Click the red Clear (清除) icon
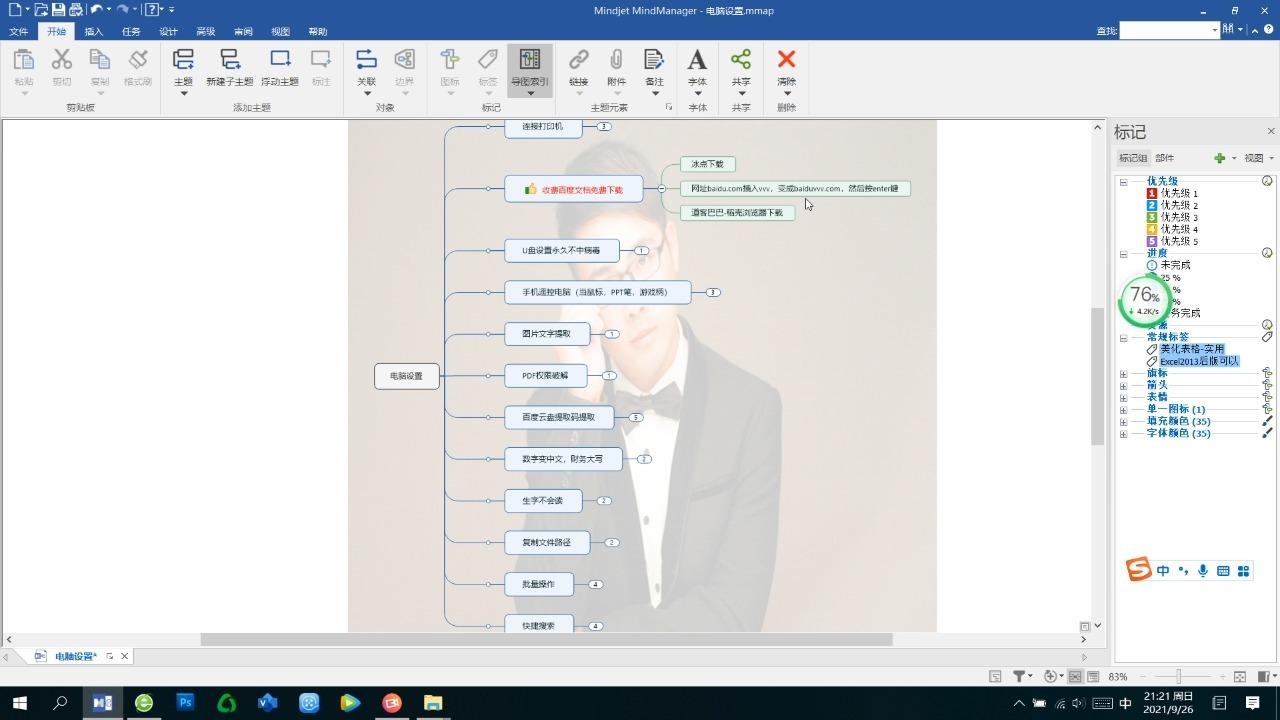 pos(787,61)
